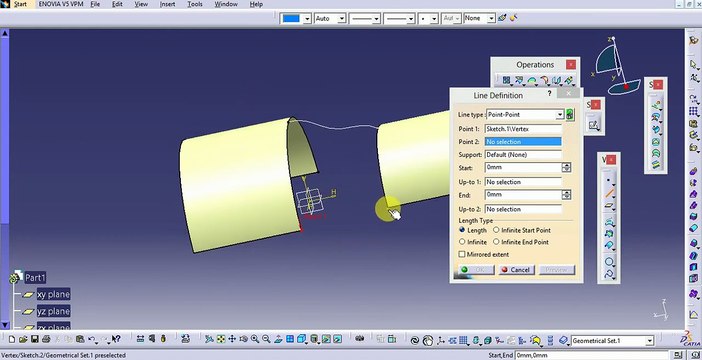Click the Multi-view blue squares icon
The width and height of the screenshot is (702, 360).
click(290, 339)
